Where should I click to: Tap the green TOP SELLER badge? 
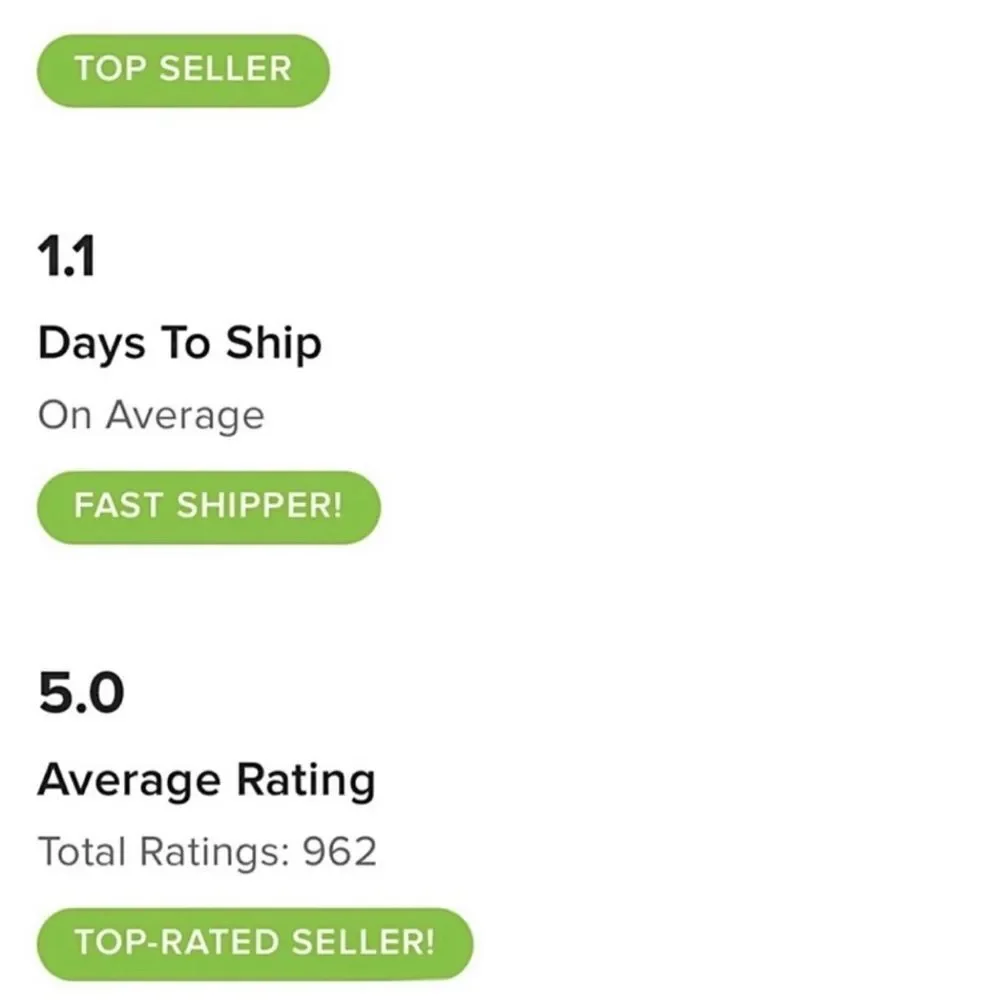click(183, 70)
